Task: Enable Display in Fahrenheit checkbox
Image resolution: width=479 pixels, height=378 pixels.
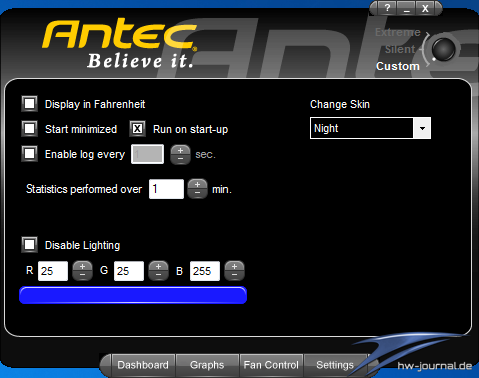Action: pyautogui.click(x=30, y=104)
